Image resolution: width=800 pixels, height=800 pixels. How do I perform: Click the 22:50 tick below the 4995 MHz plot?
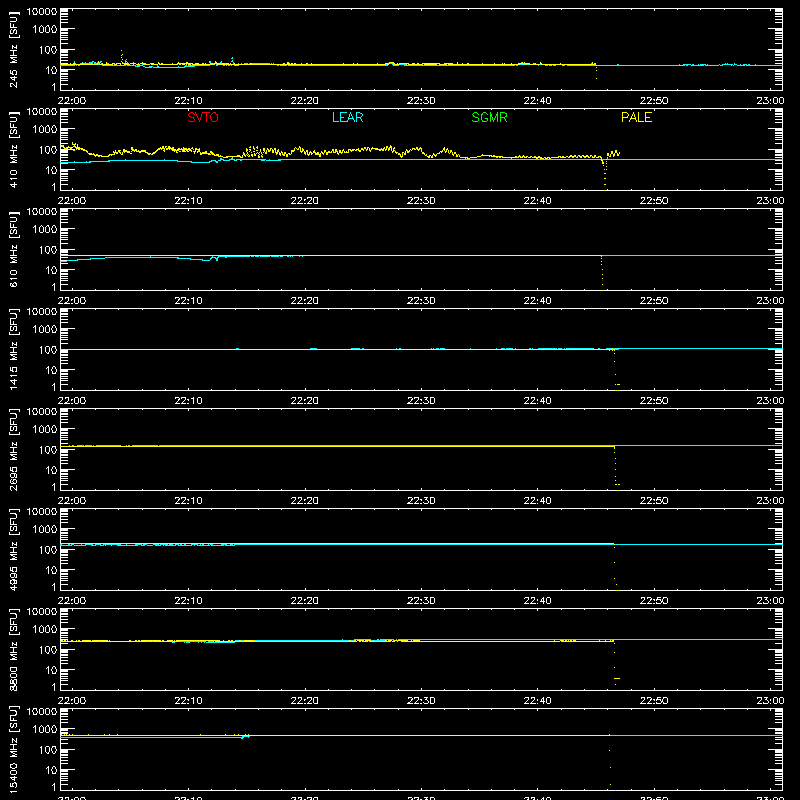654,601
